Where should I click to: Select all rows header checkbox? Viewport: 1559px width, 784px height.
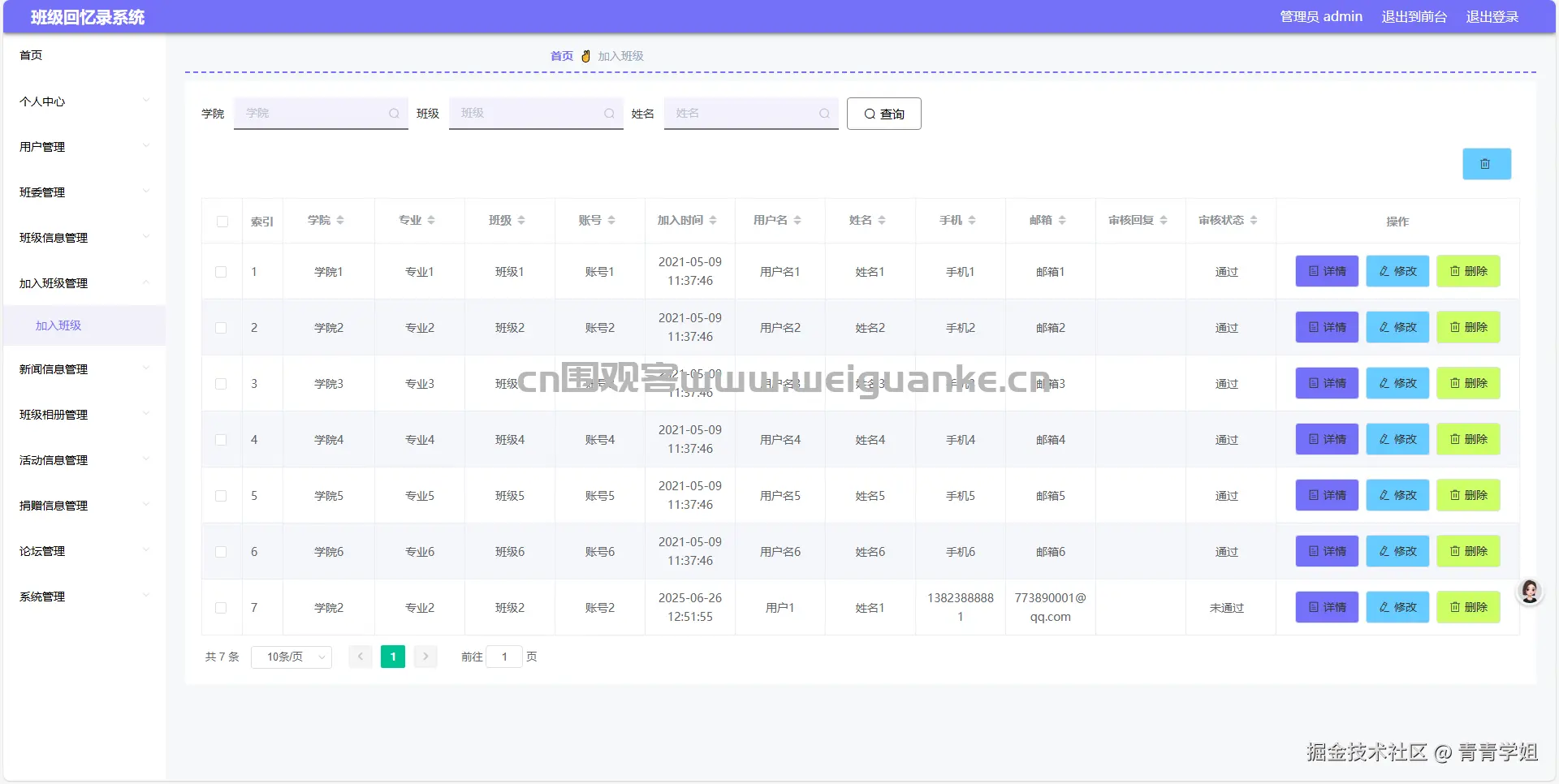point(222,222)
